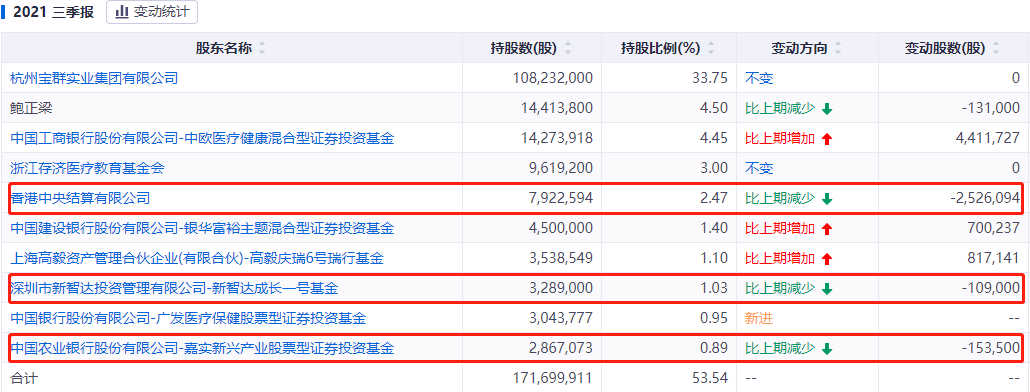Click 不变 in 杭州宝群实业 row
The width and height of the screenshot is (1030, 392).
pos(759,78)
